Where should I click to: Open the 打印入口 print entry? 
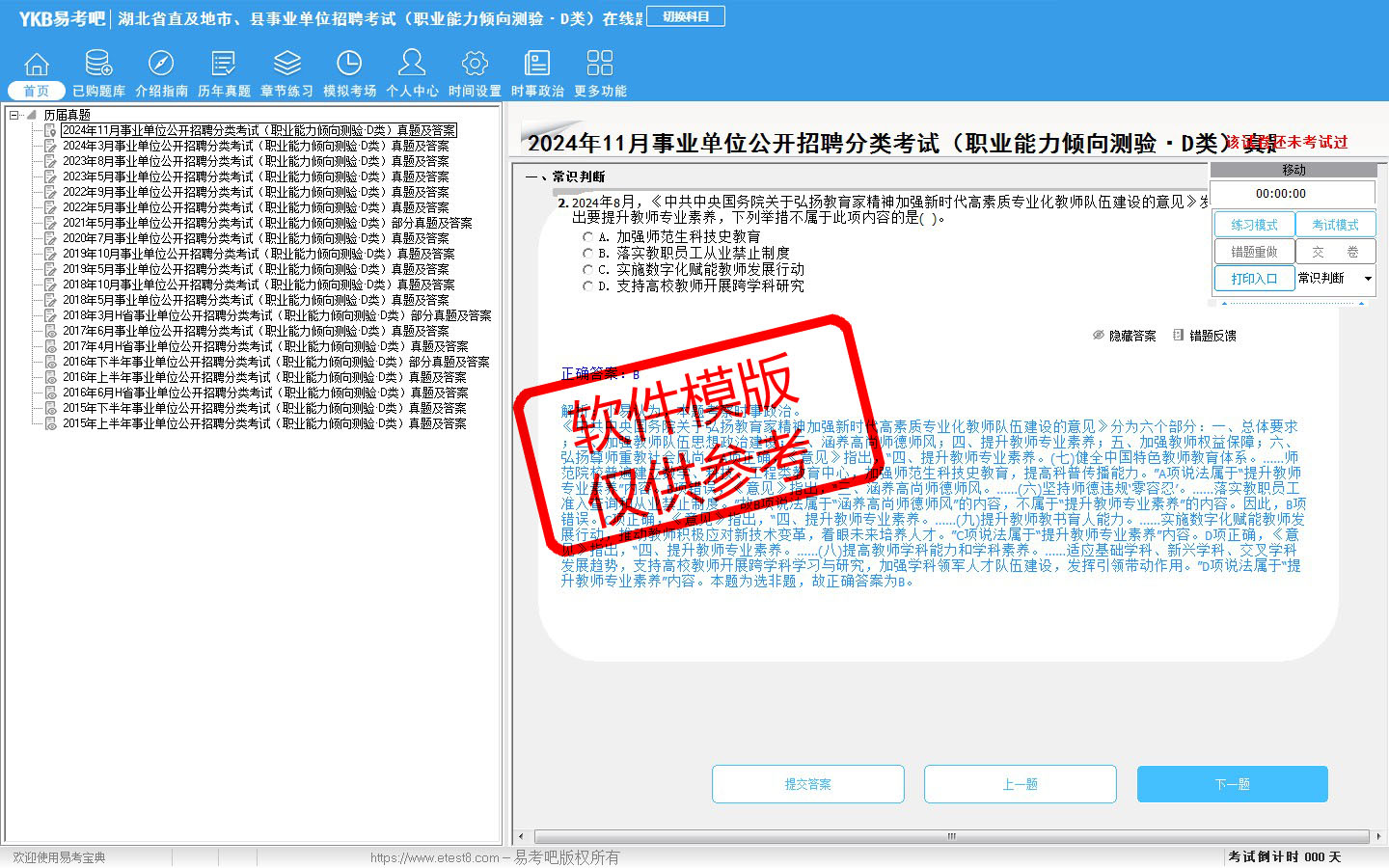(x=1254, y=279)
